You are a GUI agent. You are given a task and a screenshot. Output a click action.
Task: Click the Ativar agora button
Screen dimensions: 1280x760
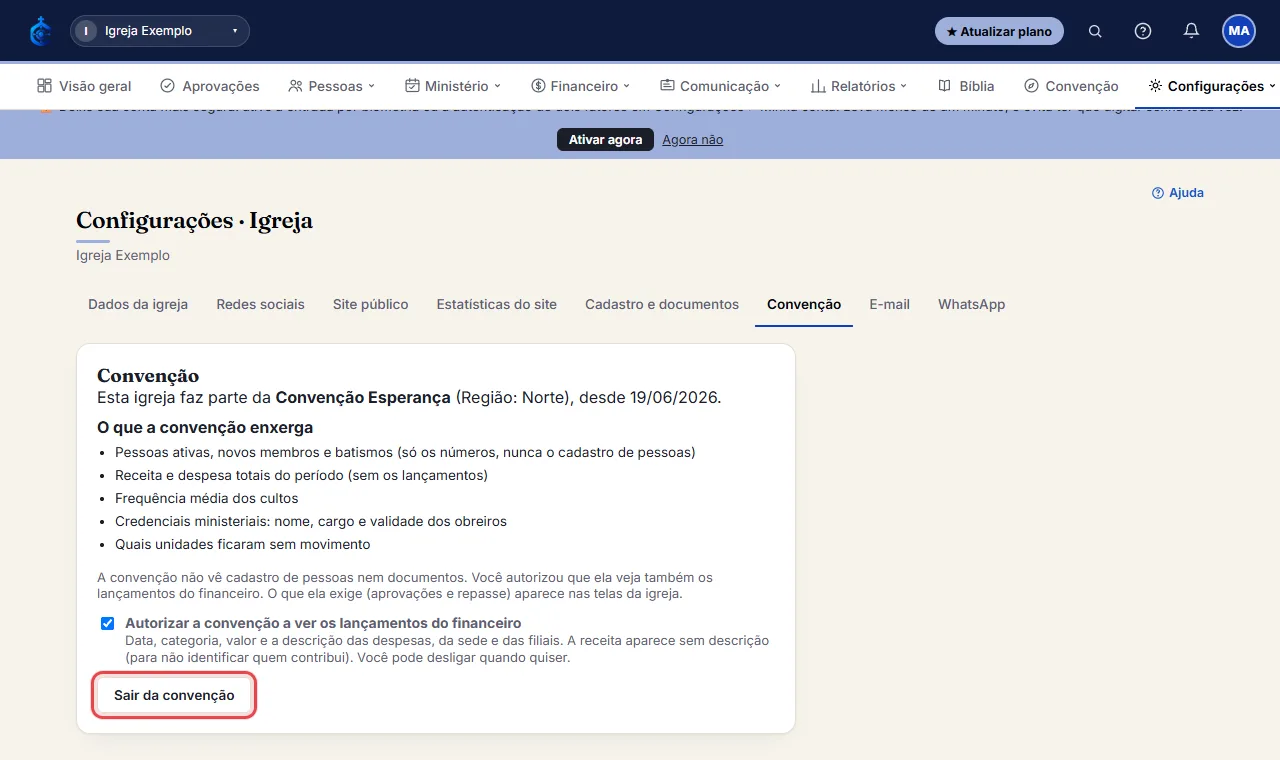(x=605, y=140)
